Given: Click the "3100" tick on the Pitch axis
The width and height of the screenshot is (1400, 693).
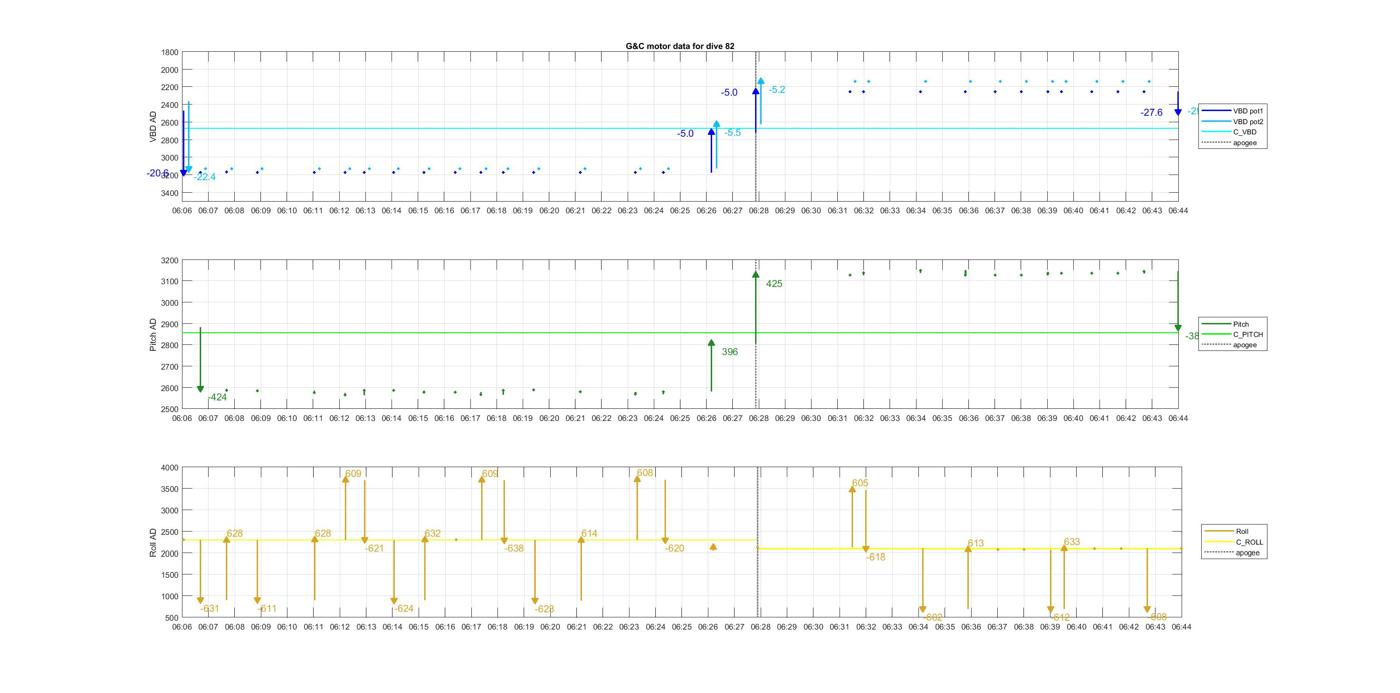Looking at the screenshot, I should tap(170, 282).
